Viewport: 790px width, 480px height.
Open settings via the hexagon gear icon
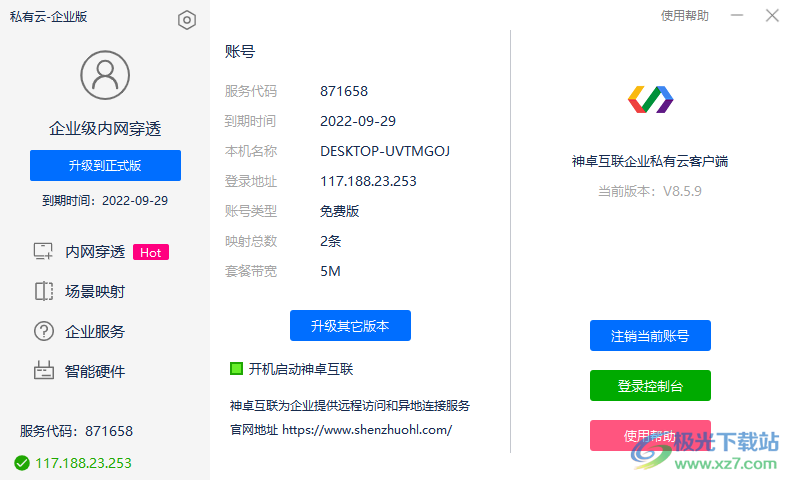186,20
